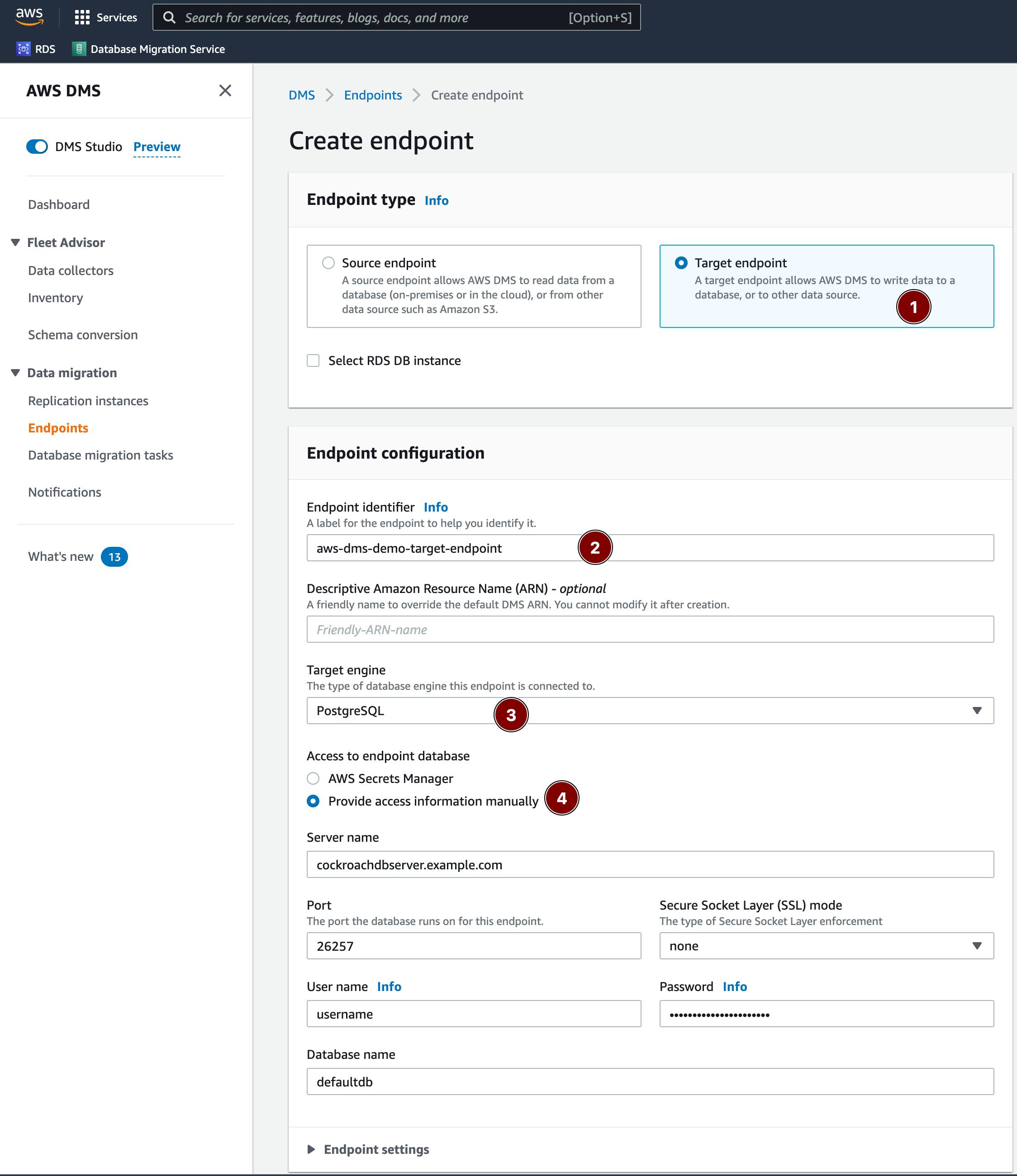Open the RDS shortcut icon
Viewport: 1017px width, 1176px height.
(x=23, y=49)
